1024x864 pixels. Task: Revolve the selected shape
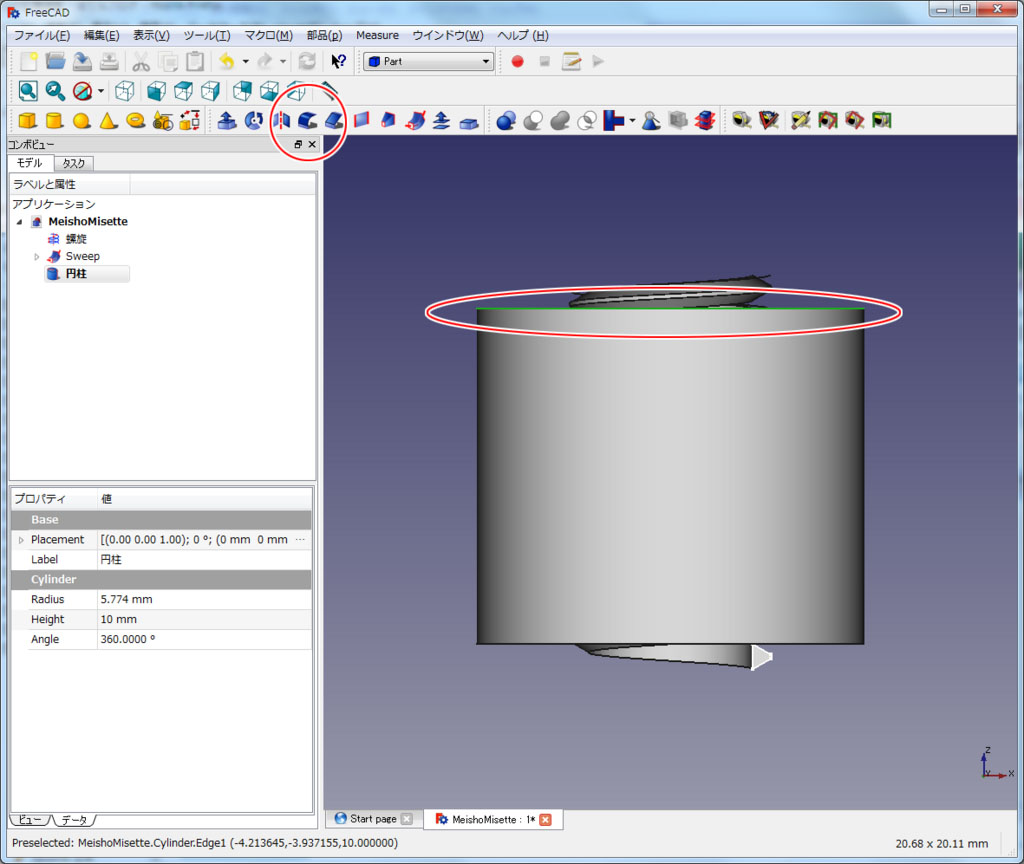click(x=253, y=120)
